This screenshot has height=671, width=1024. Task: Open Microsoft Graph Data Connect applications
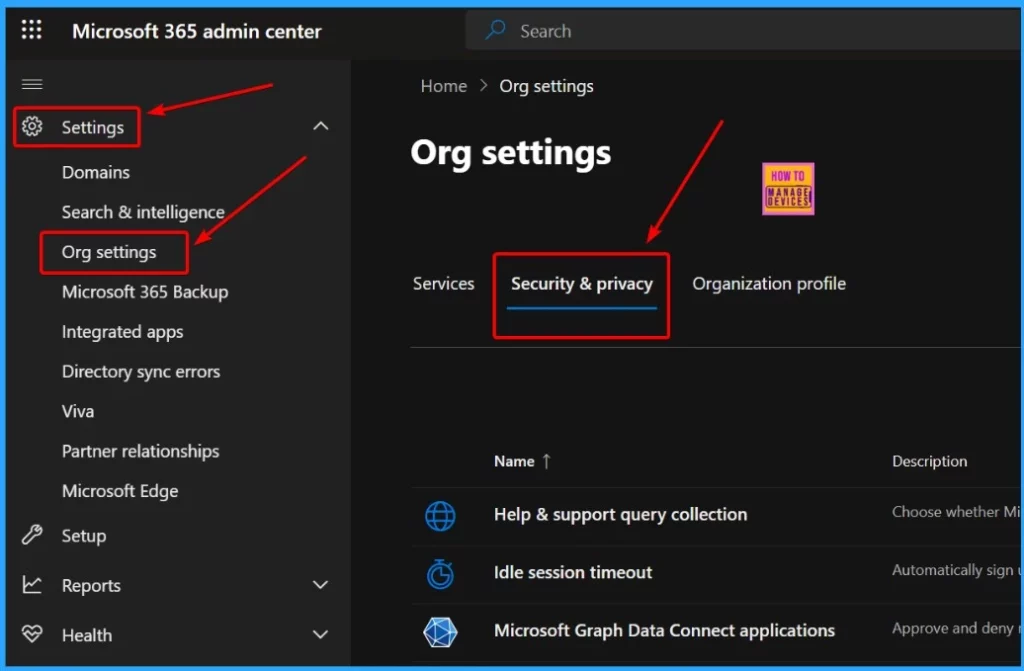[x=664, y=630]
